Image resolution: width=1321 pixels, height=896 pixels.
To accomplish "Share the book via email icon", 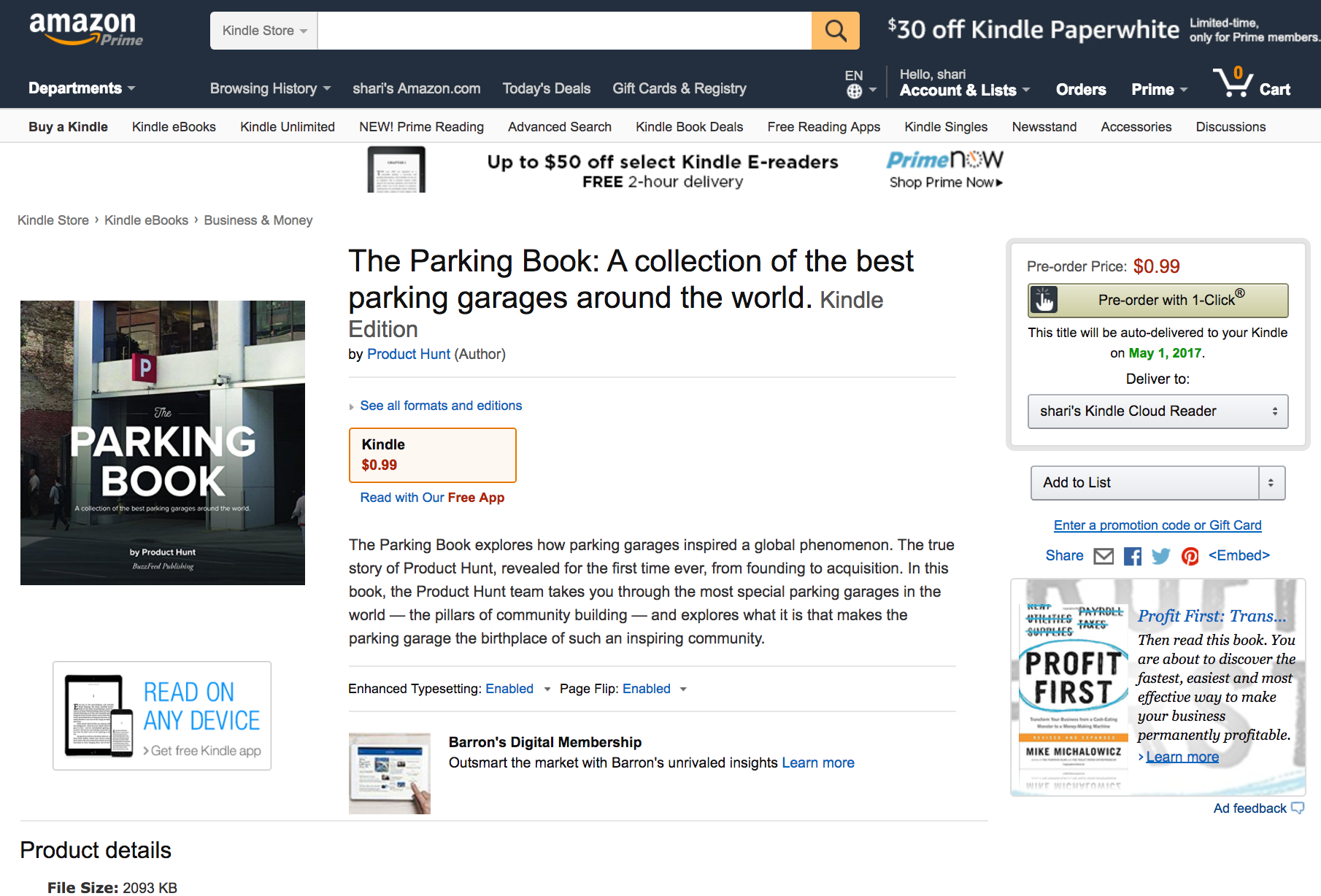I will click(1103, 555).
